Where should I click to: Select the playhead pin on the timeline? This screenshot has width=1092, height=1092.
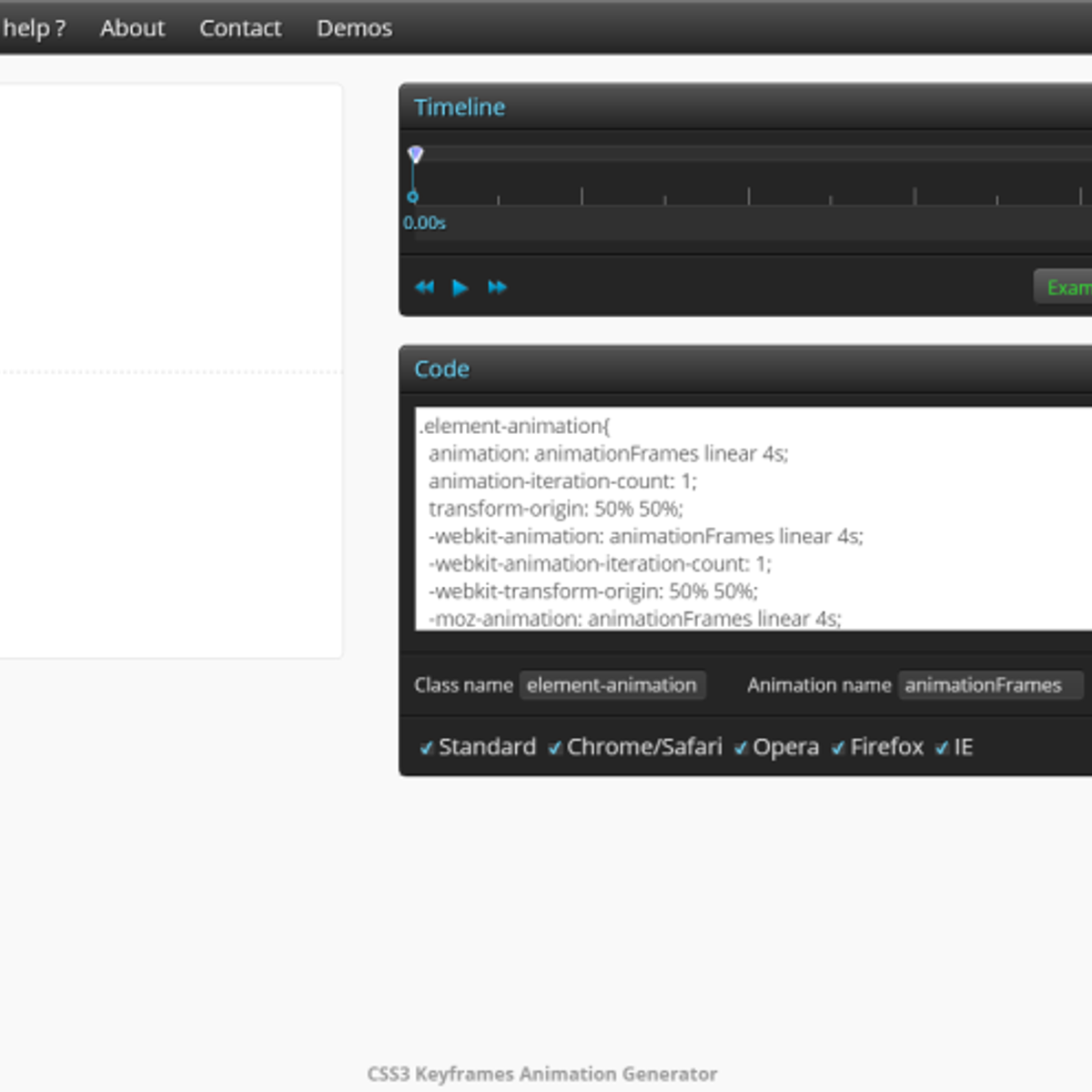[417, 153]
